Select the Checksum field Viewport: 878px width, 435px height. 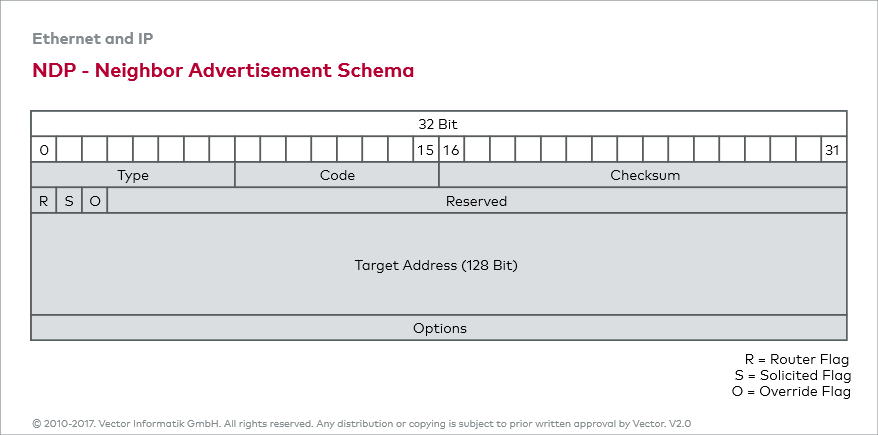[644, 175]
